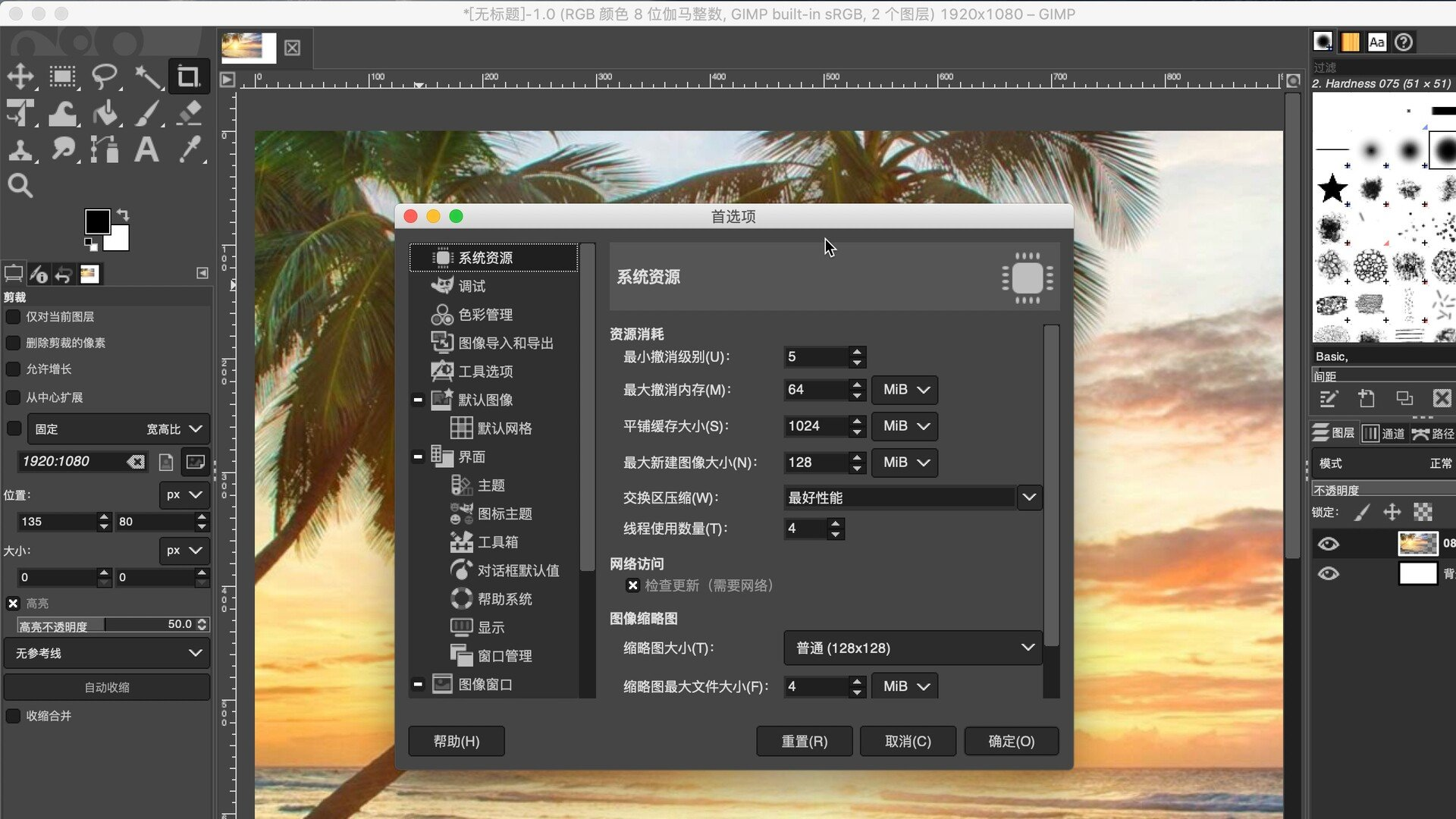Select the Rectangle Select tool

[62, 77]
